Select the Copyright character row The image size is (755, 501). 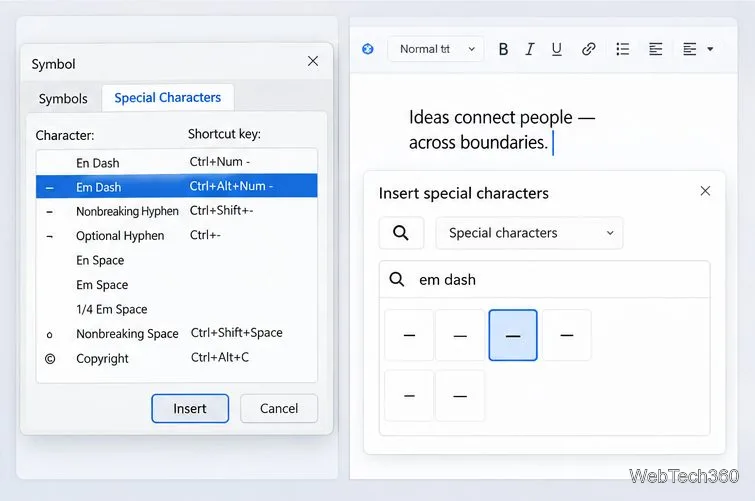[x=177, y=358]
